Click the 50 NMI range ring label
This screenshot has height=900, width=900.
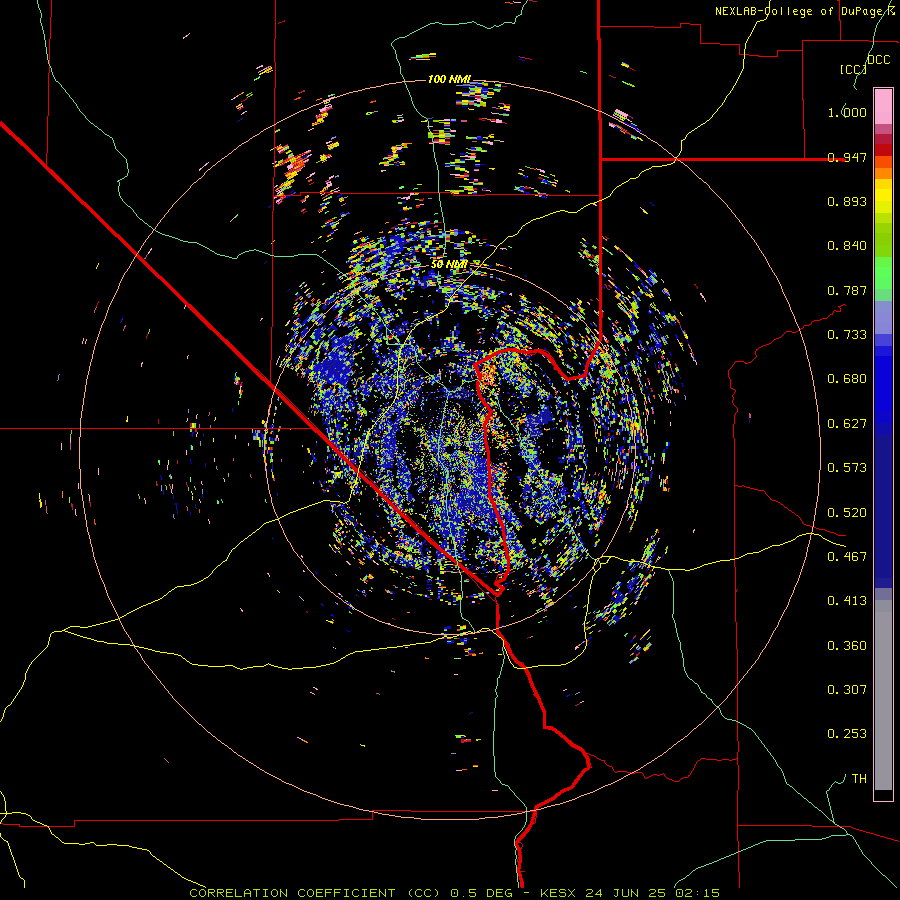click(449, 265)
